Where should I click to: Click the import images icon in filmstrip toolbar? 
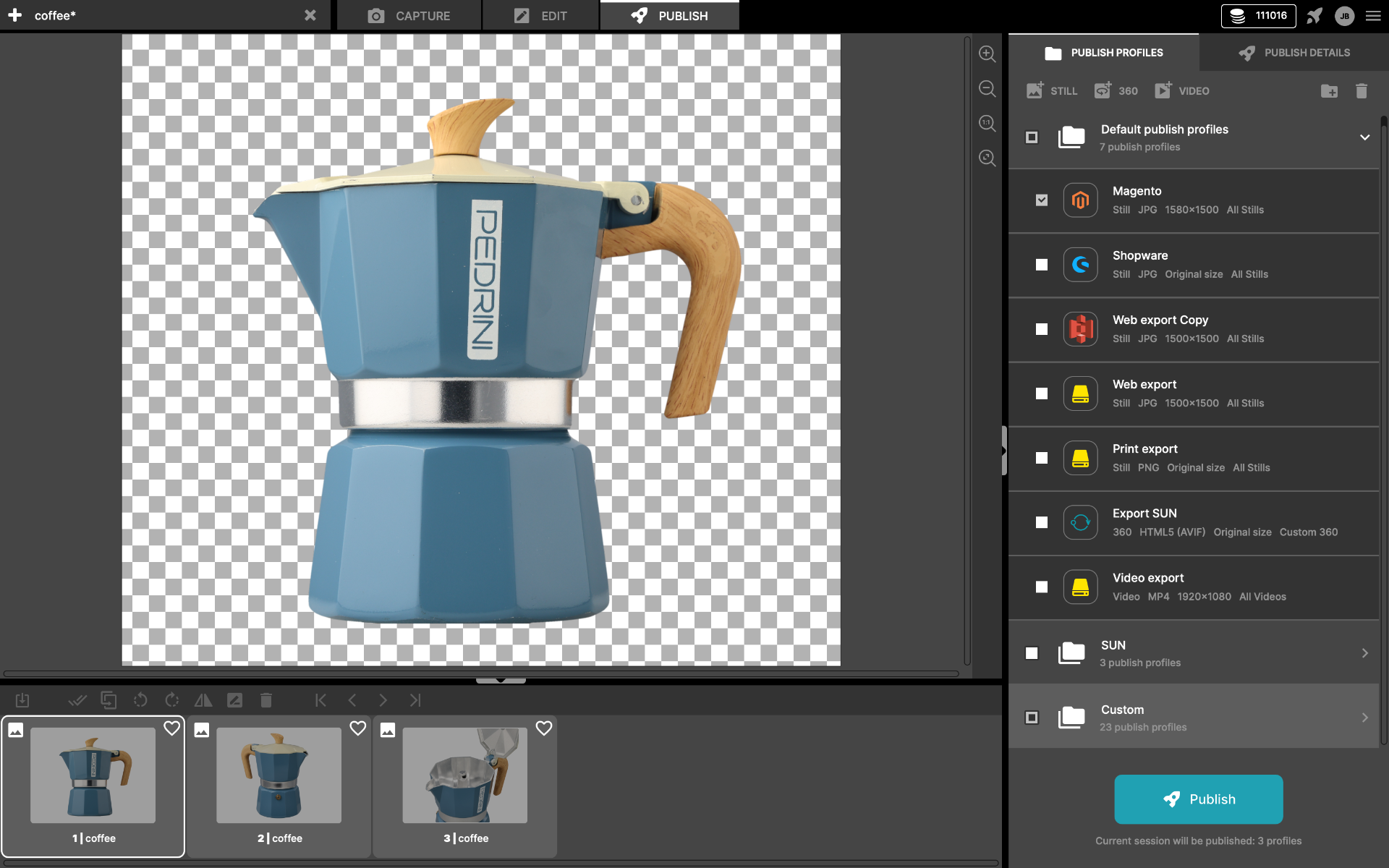click(22, 700)
